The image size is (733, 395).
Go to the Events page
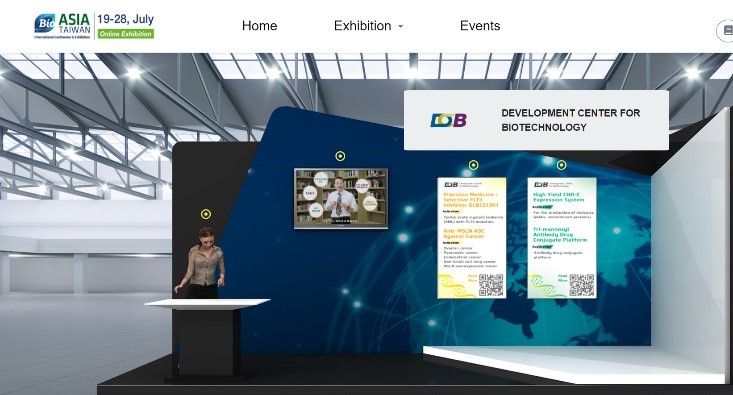(x=480, y=26)
